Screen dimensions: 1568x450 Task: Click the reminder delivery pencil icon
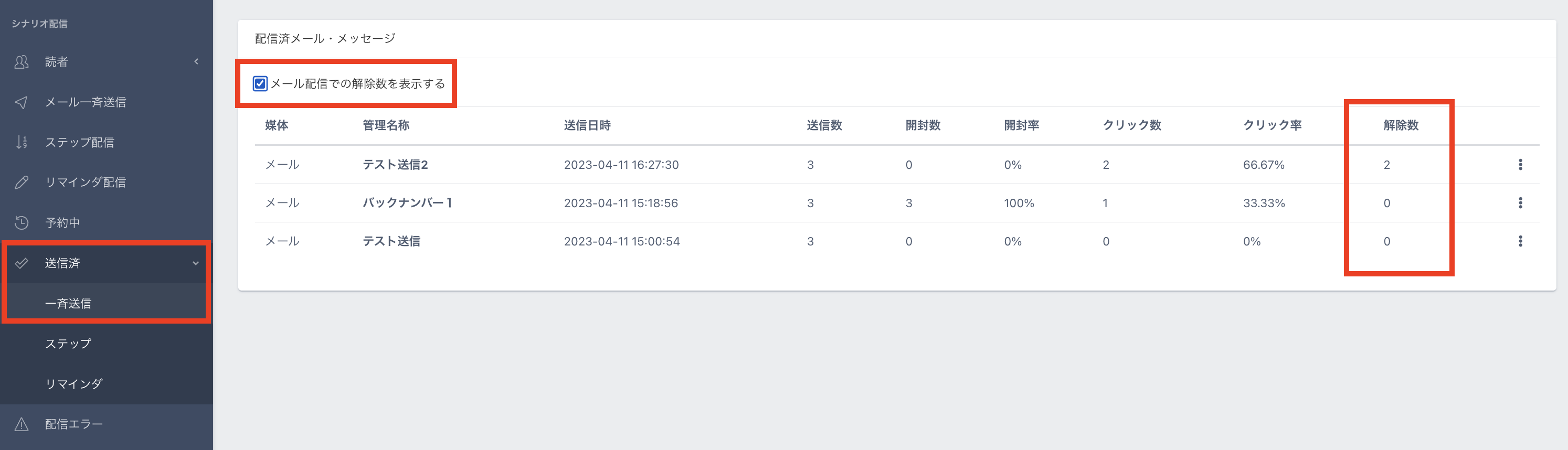click(x=22, y=183)
